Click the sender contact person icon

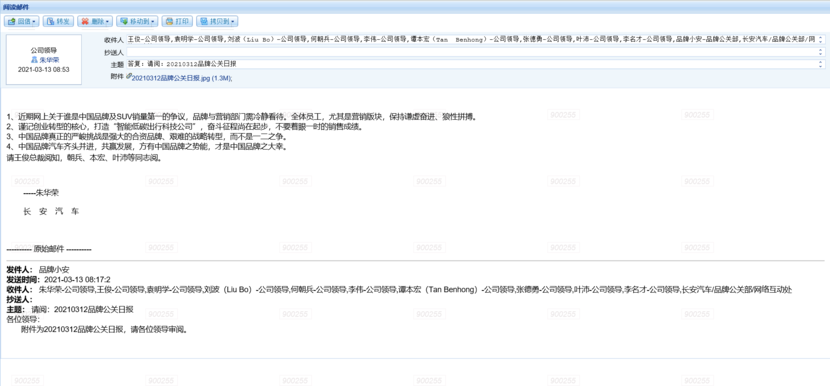pos(35,60)
